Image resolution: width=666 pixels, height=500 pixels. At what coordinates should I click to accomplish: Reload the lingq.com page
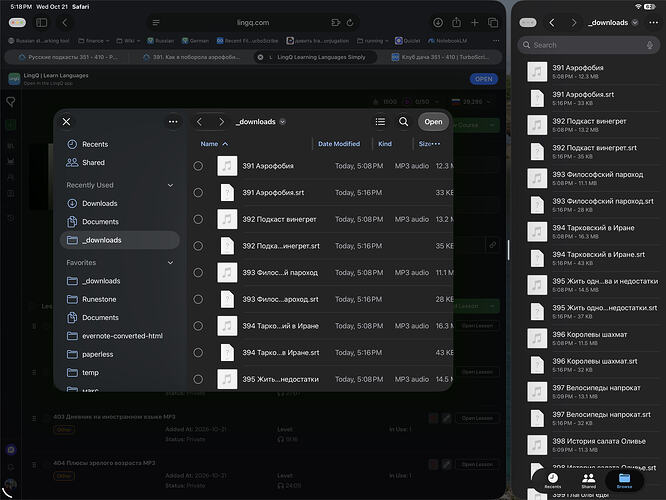(350, 23)
